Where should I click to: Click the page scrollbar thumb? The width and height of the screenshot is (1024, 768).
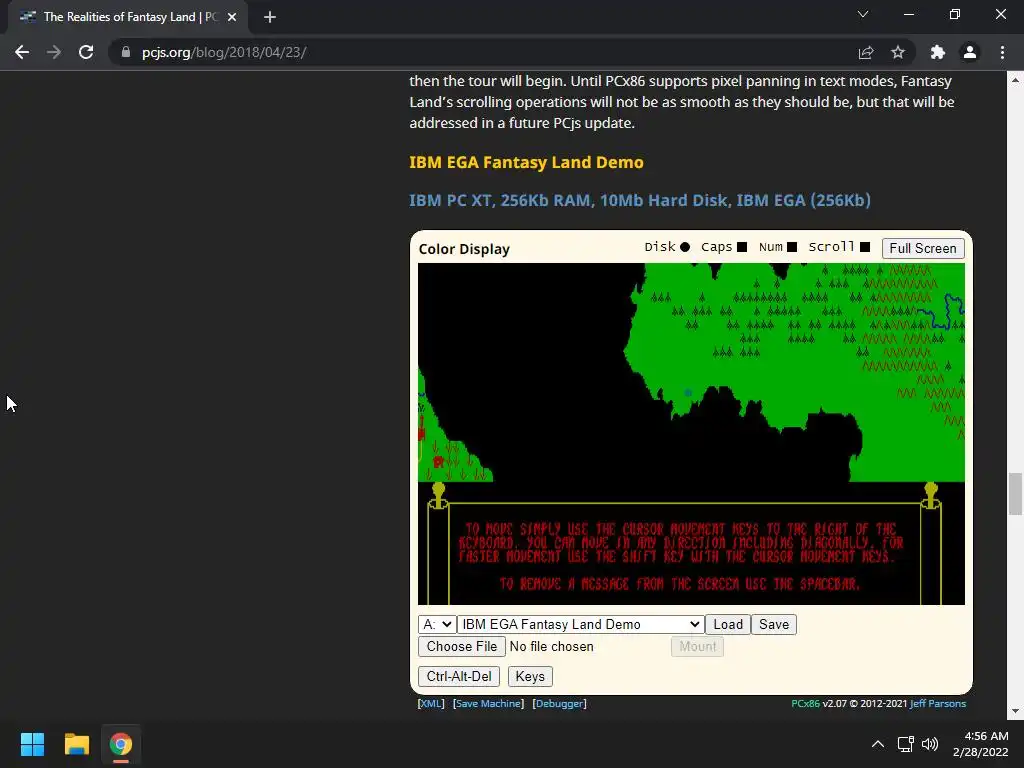(1015, 494)
